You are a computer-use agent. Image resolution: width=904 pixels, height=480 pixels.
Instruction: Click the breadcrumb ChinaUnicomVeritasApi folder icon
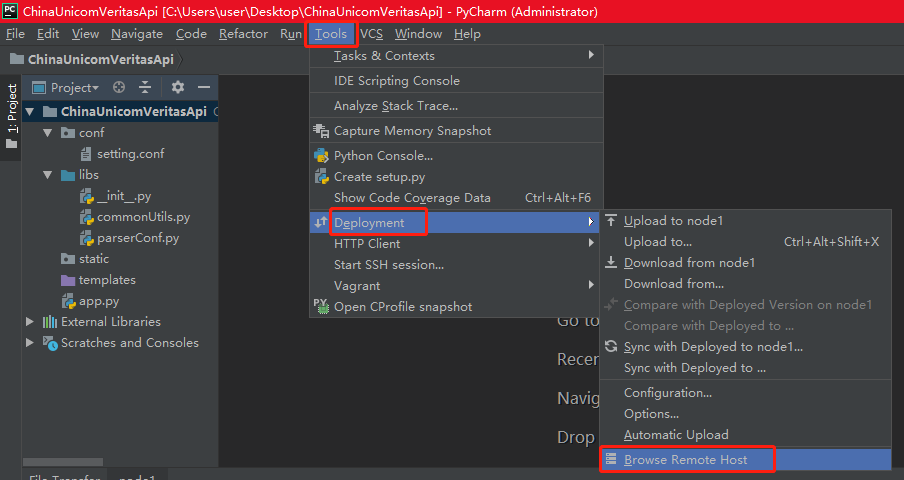coord(17,59)
